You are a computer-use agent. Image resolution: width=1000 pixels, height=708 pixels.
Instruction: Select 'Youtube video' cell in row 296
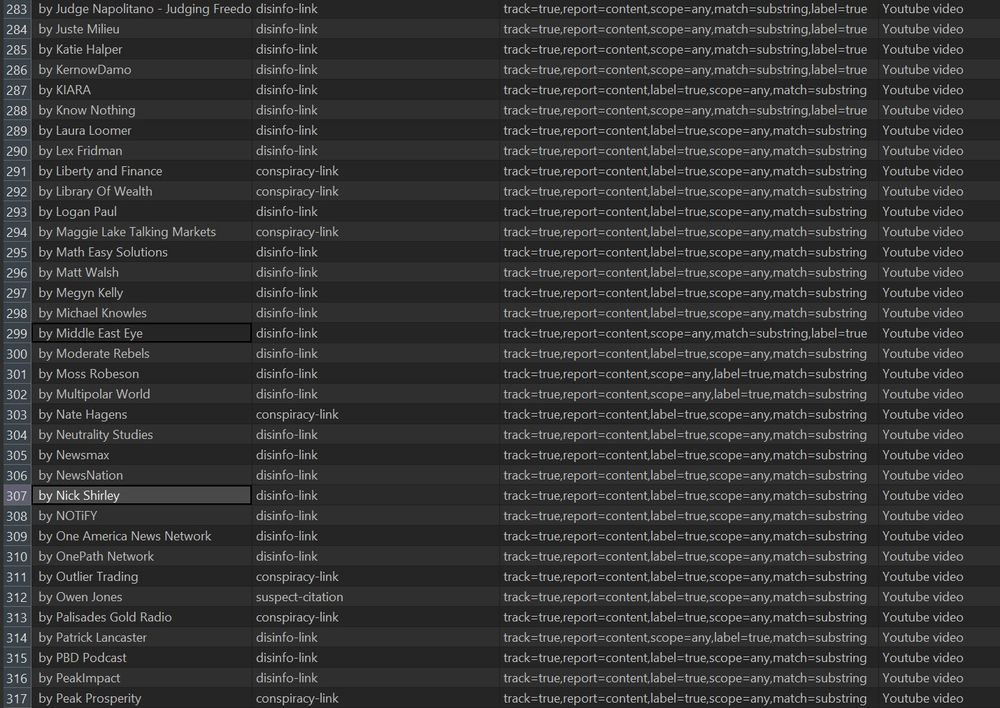939,272
